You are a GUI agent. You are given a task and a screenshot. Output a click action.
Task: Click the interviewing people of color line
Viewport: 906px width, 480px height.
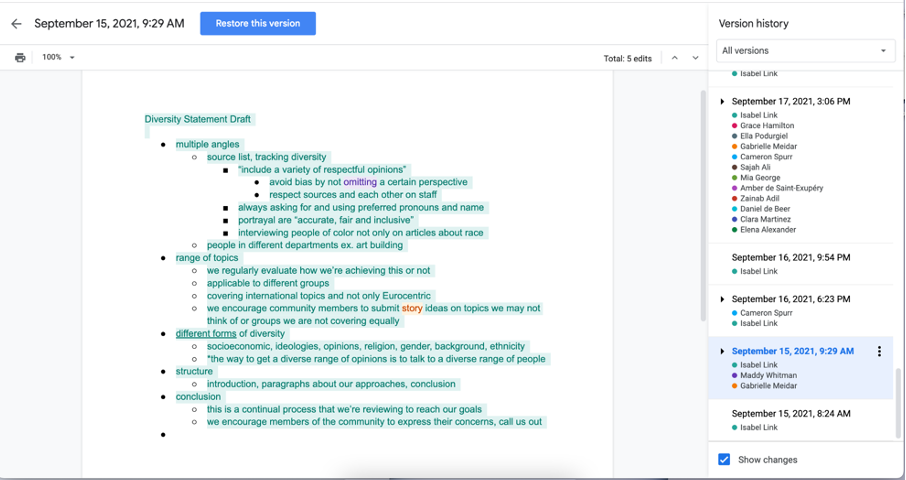tap(361, 233)
